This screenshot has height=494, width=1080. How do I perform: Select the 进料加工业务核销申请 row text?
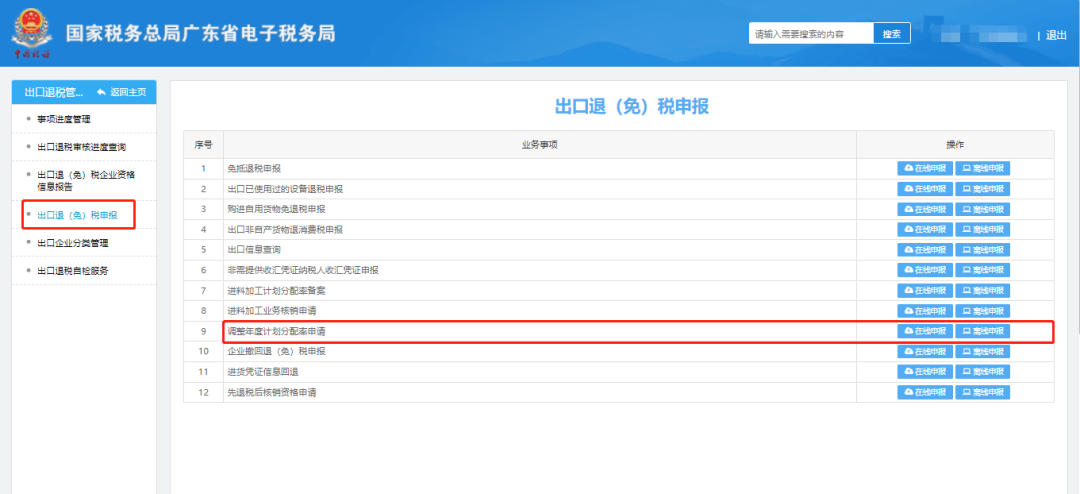272,311
